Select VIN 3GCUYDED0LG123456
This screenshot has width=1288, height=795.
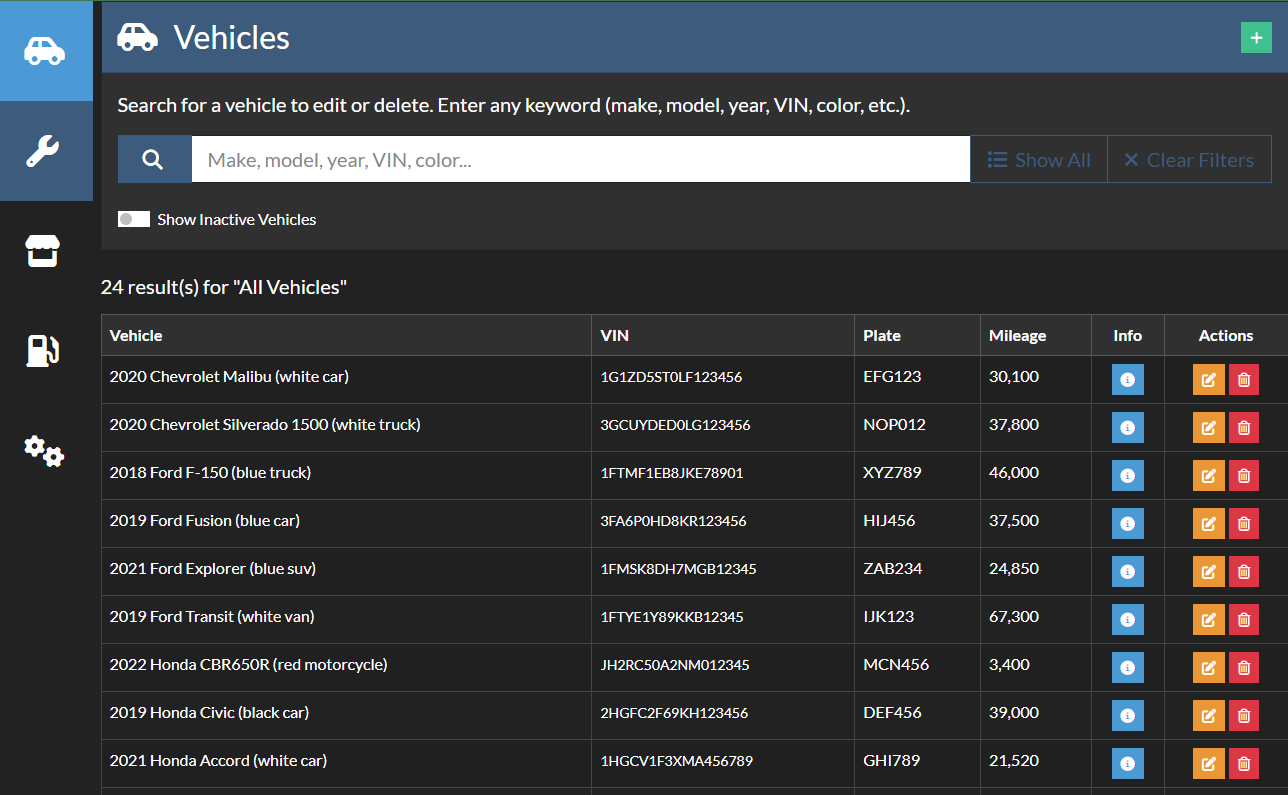[675, 425]
